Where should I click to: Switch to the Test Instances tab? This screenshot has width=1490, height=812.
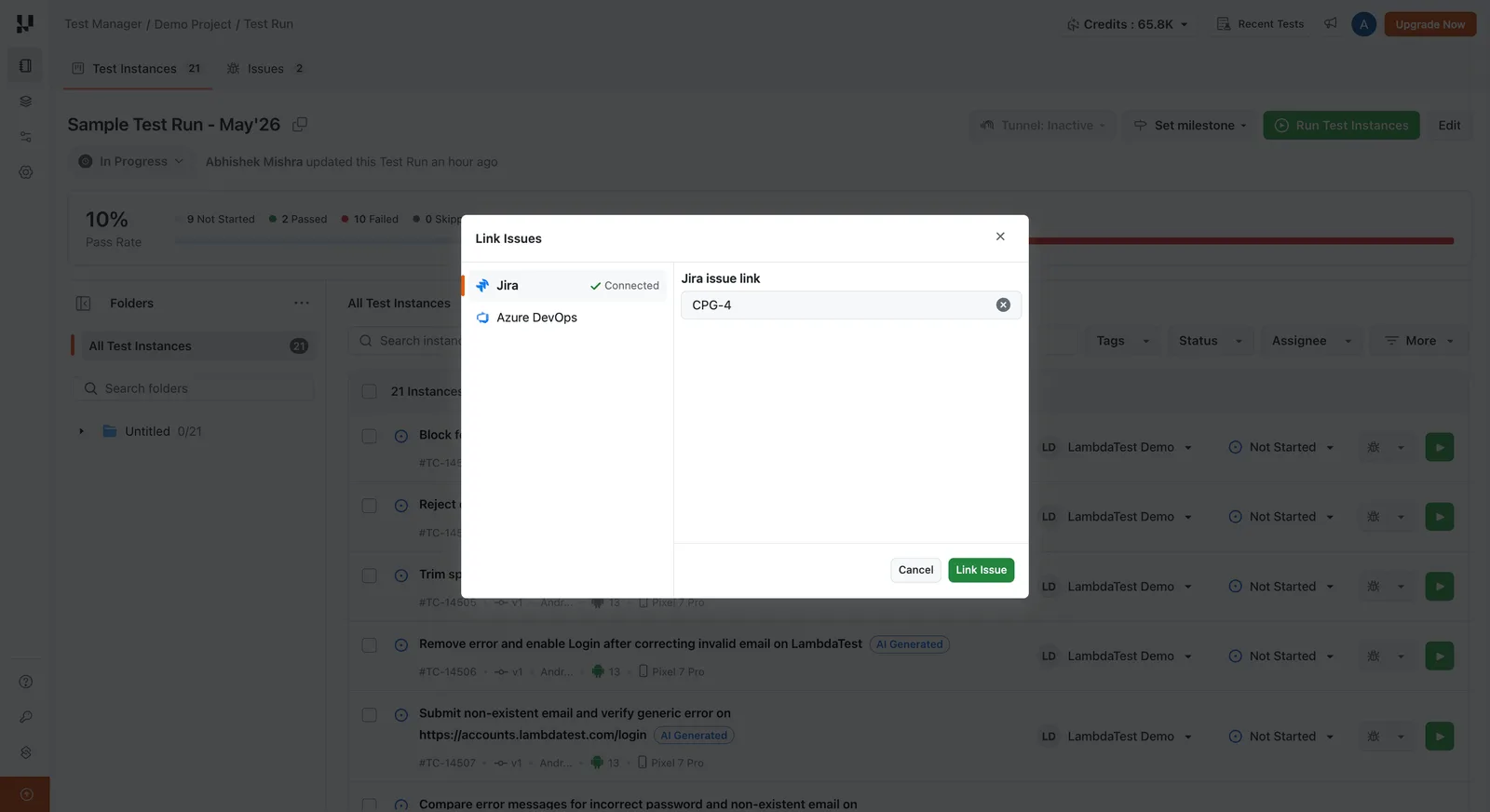click(138, 69)
